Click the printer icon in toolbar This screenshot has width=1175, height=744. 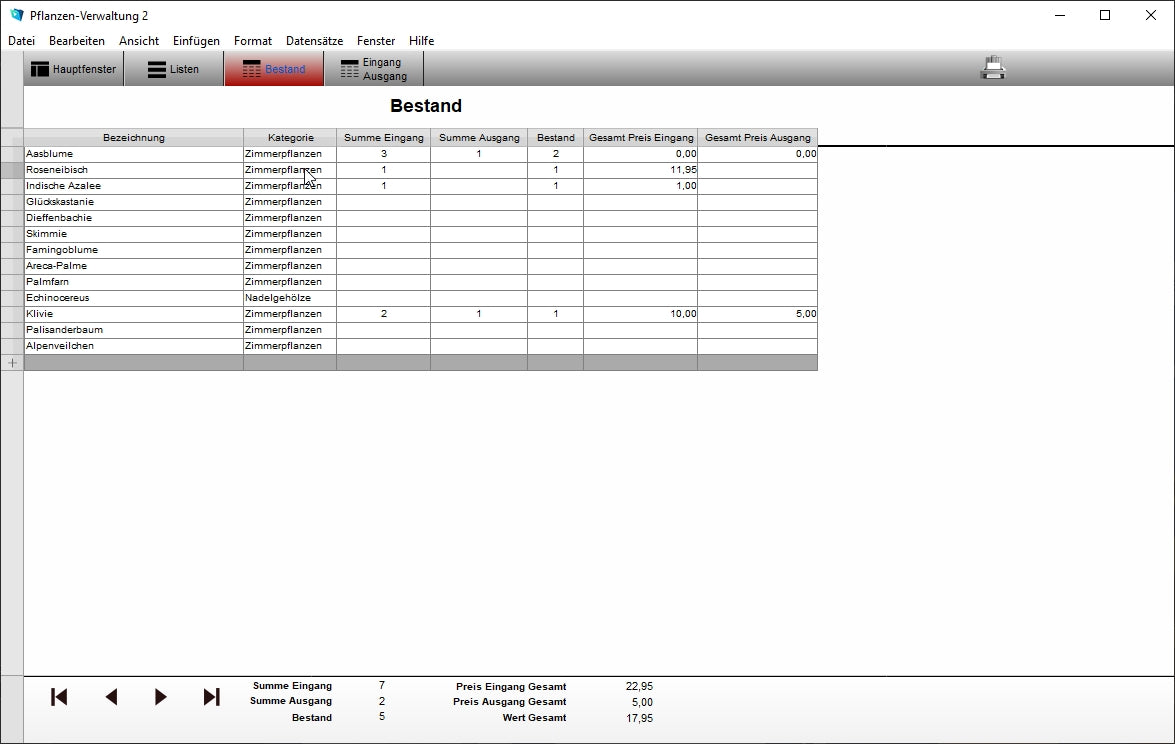(x=993, y=68)
